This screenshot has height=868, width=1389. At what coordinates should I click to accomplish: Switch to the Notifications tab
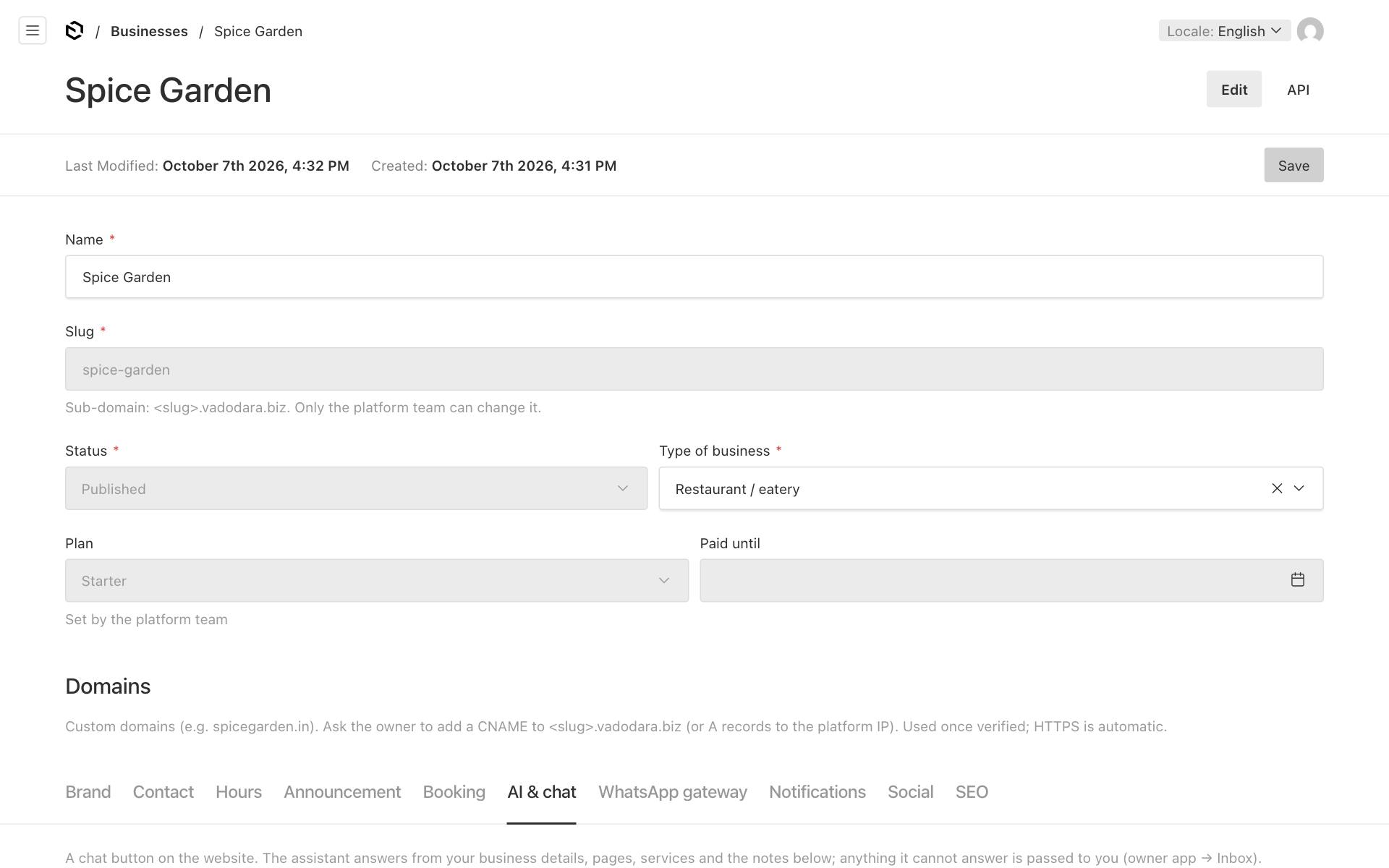[817, 792]
